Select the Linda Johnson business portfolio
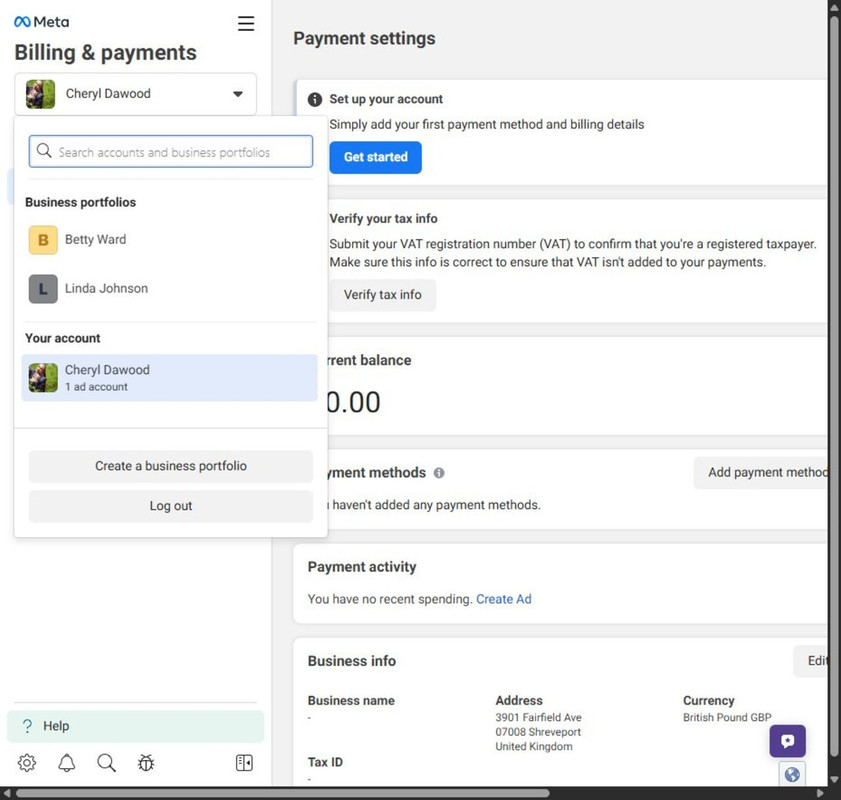Viewport: 841px width, 800px height. click(171, 288)
